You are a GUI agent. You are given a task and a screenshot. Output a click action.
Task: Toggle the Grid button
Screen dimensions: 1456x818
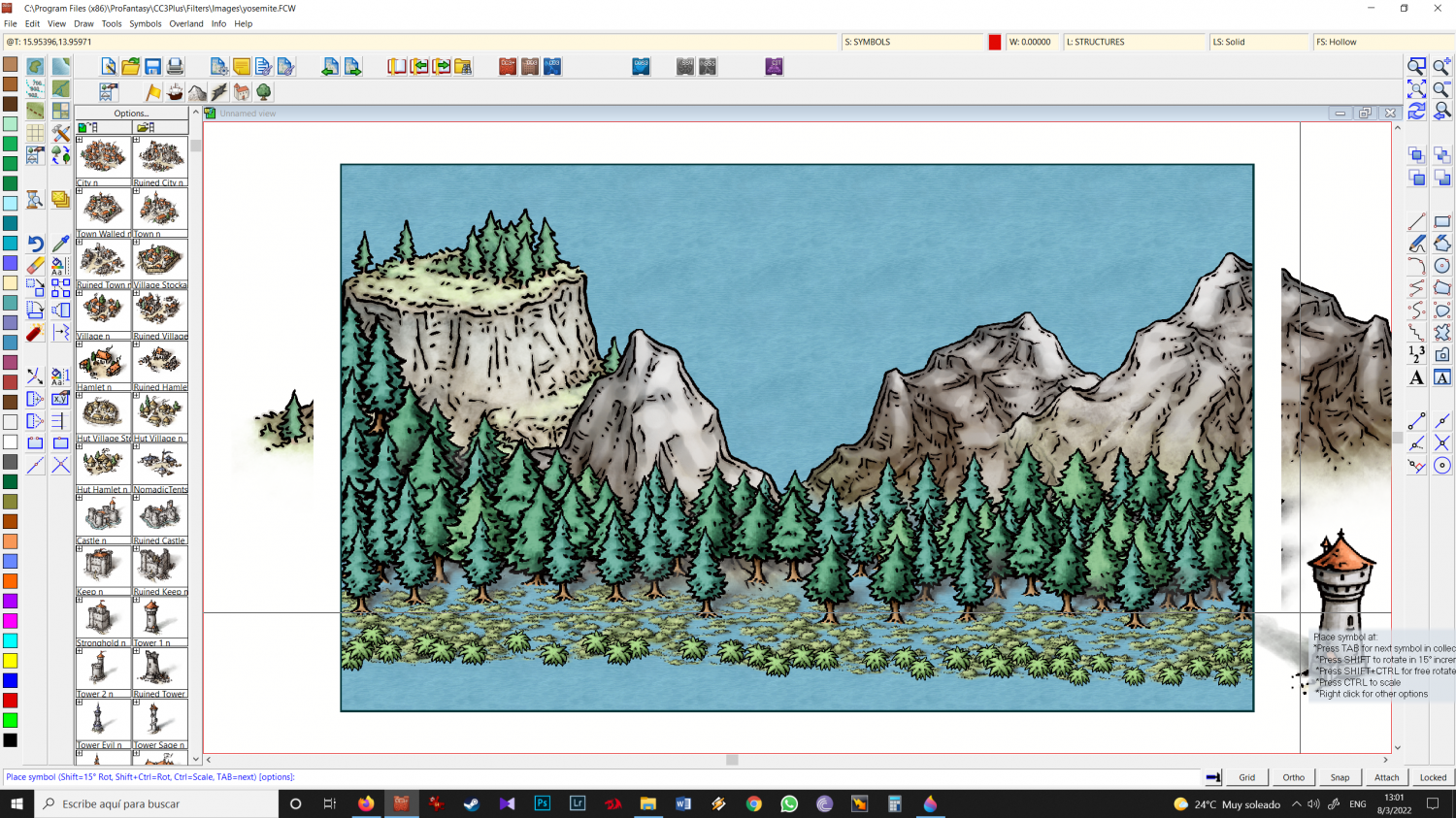click(1247, 777)
